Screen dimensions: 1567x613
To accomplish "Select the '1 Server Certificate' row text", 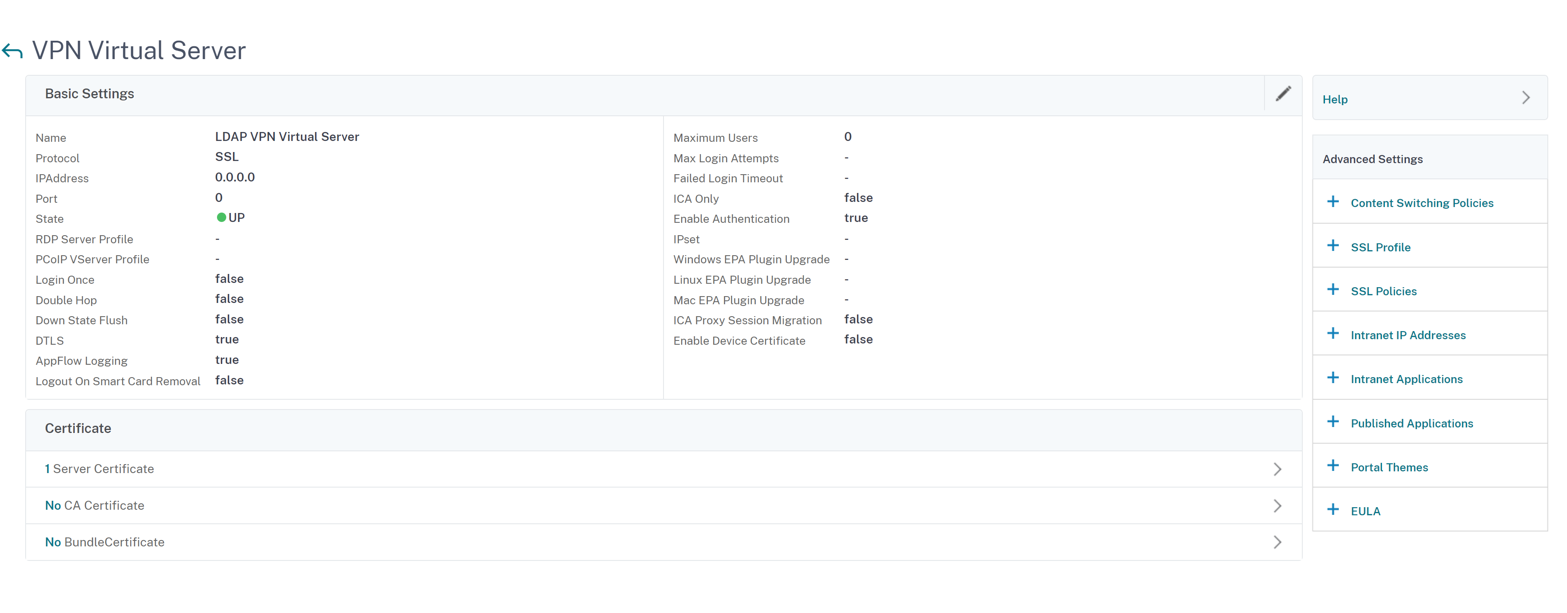I will [x=99, y=469].
